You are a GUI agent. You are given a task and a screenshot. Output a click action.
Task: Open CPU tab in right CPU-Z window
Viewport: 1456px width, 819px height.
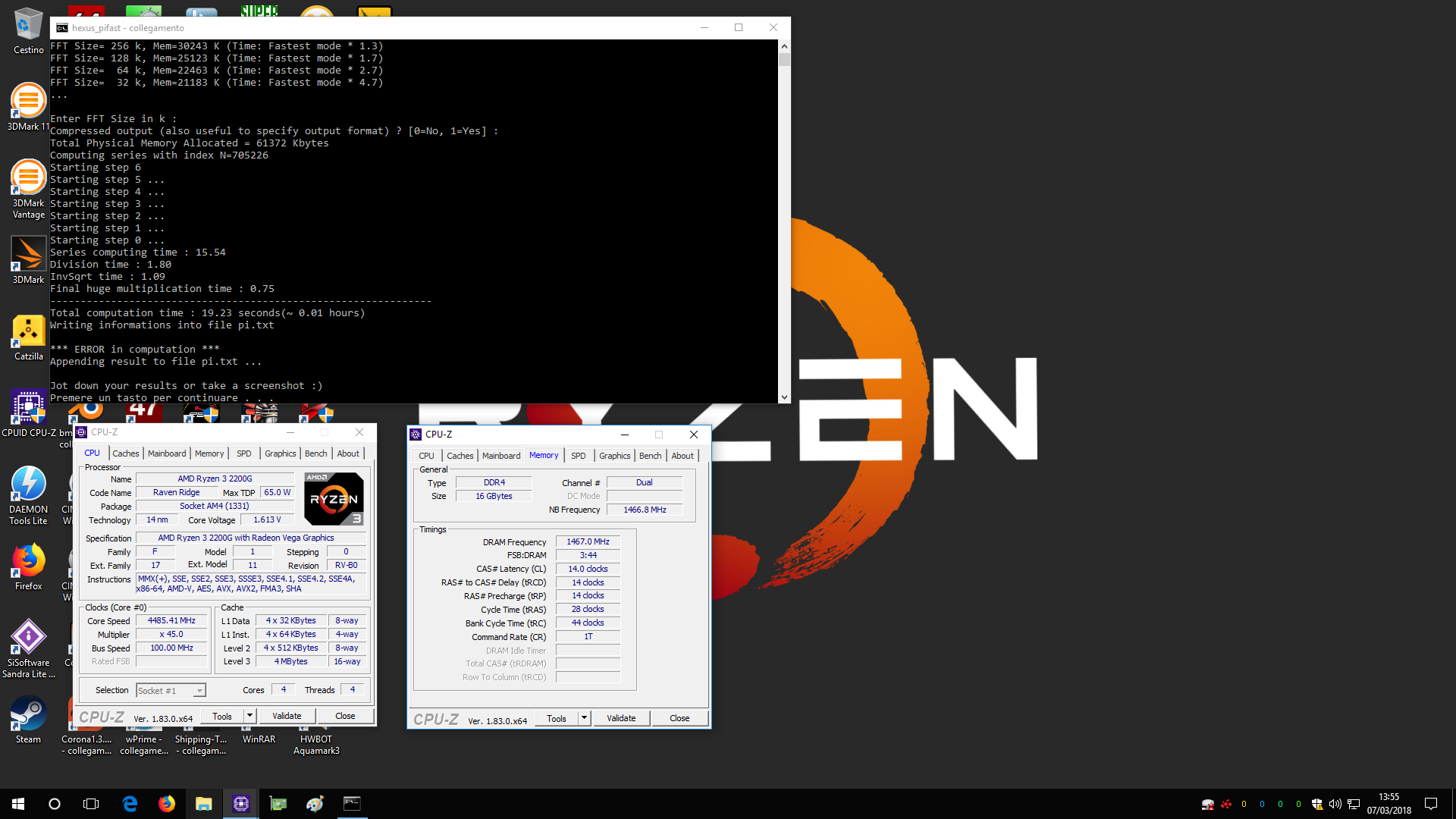coord(426,456)
